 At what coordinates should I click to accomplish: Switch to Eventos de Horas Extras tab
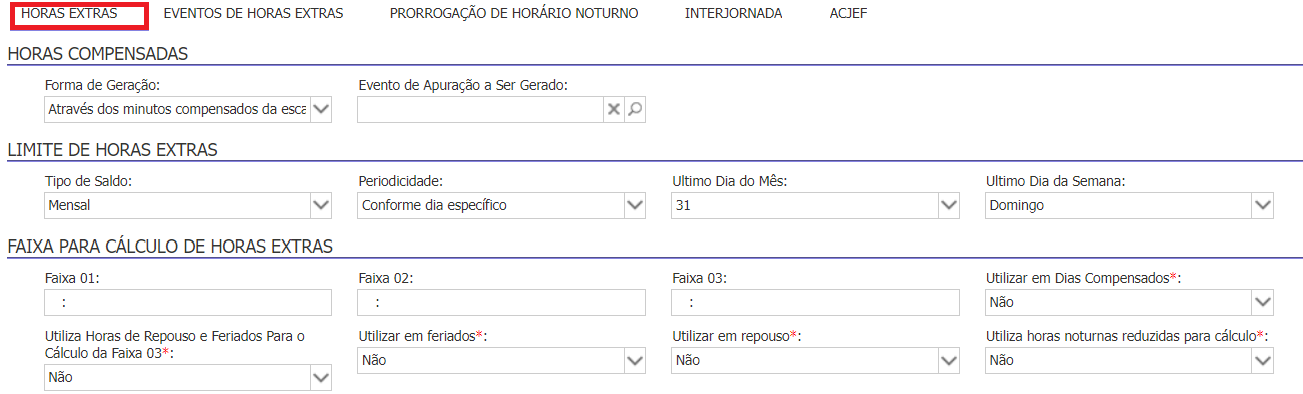click(x=253, y=14)
